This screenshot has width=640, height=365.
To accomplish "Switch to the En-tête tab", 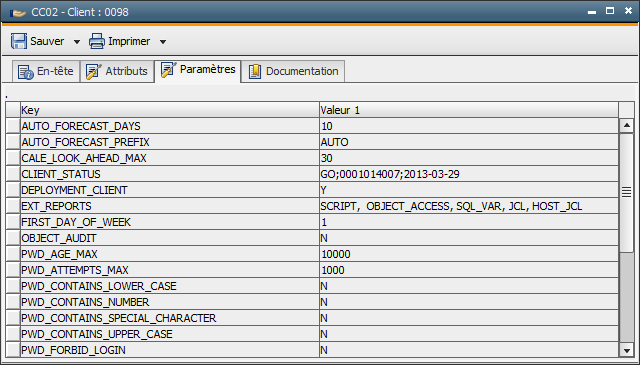I will [46, 71].
